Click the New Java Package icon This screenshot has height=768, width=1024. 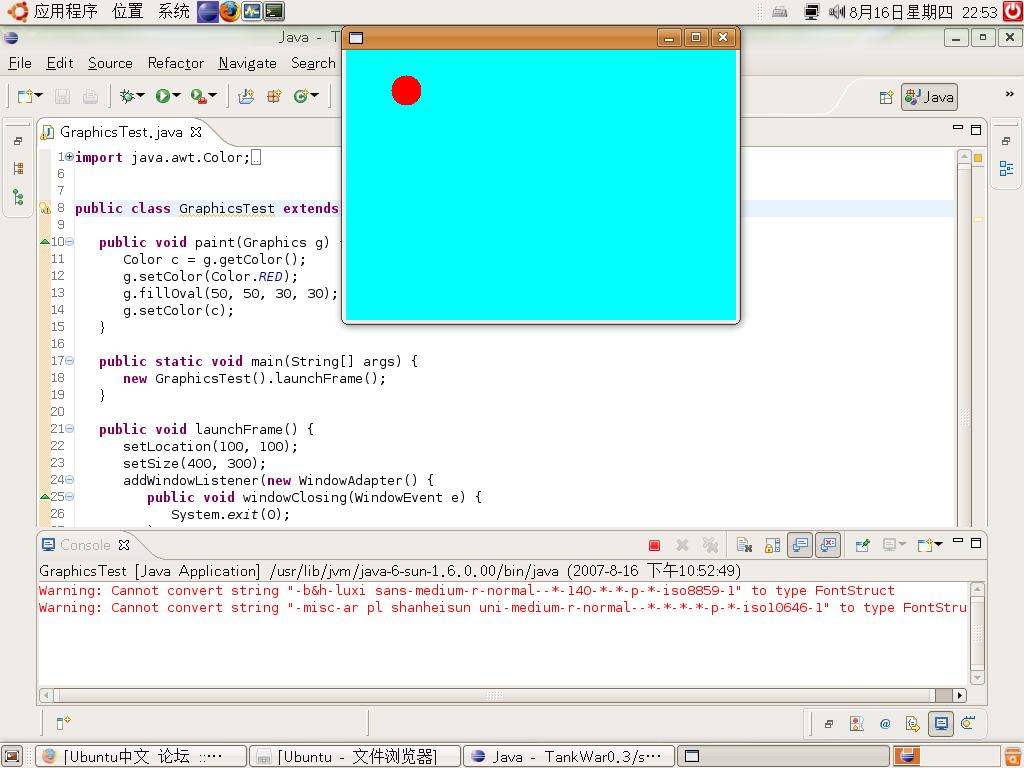274,97
